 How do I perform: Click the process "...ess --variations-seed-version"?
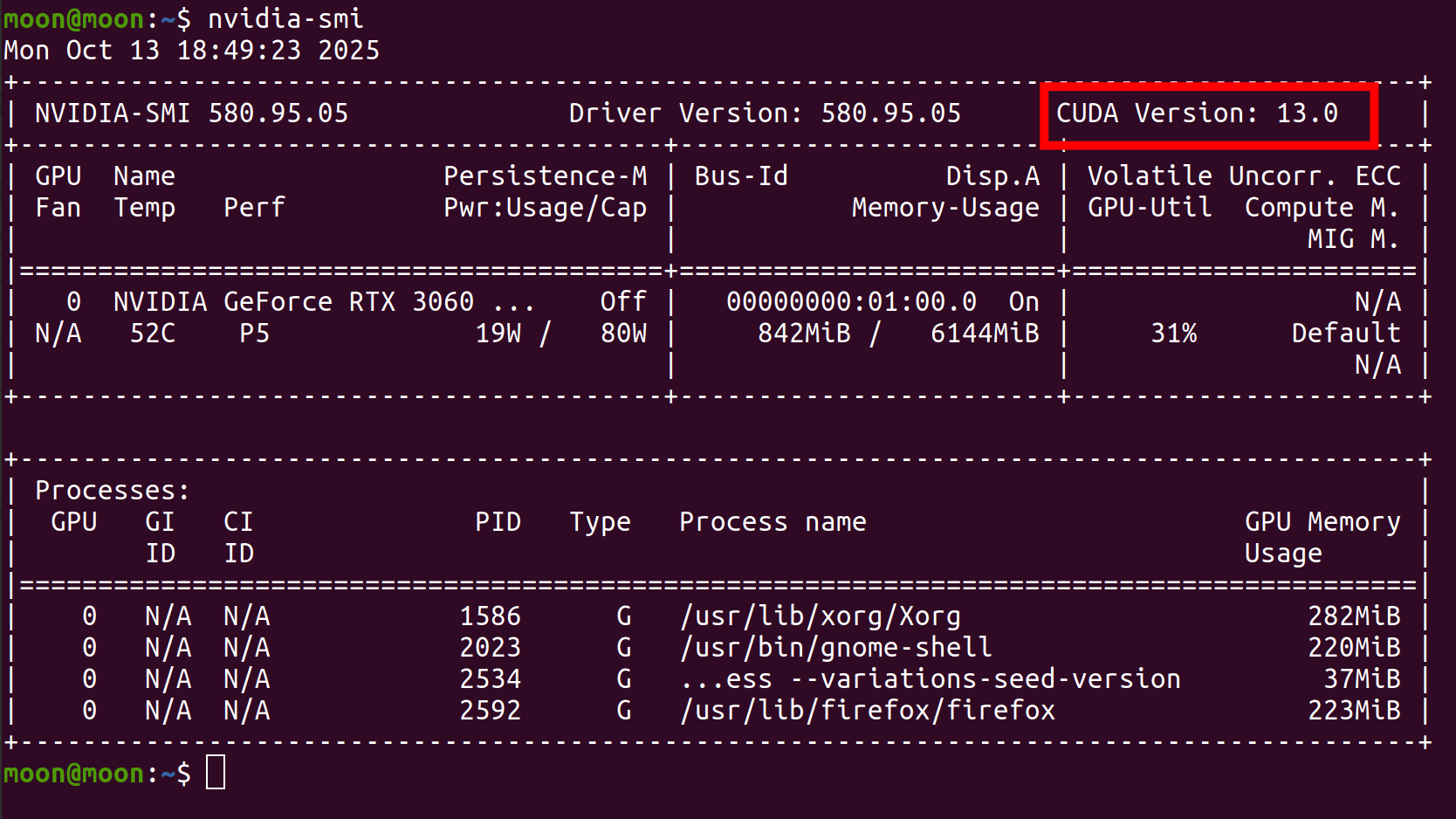(931, 679)
